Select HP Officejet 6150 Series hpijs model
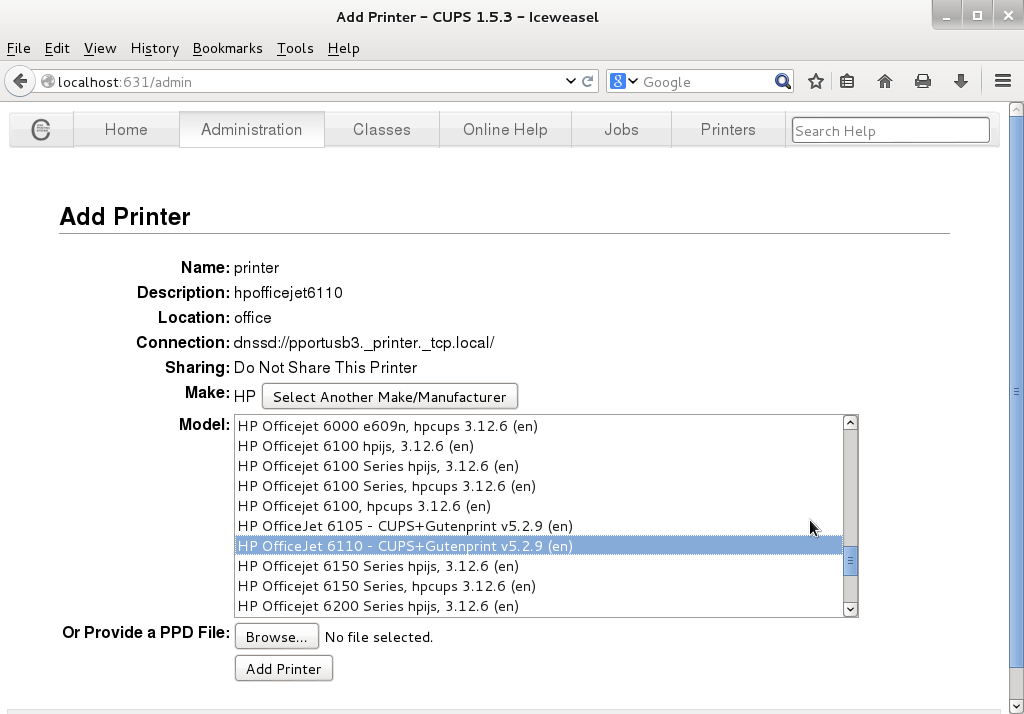This screenshot has height=714, width=1024. tap(539, 566)
